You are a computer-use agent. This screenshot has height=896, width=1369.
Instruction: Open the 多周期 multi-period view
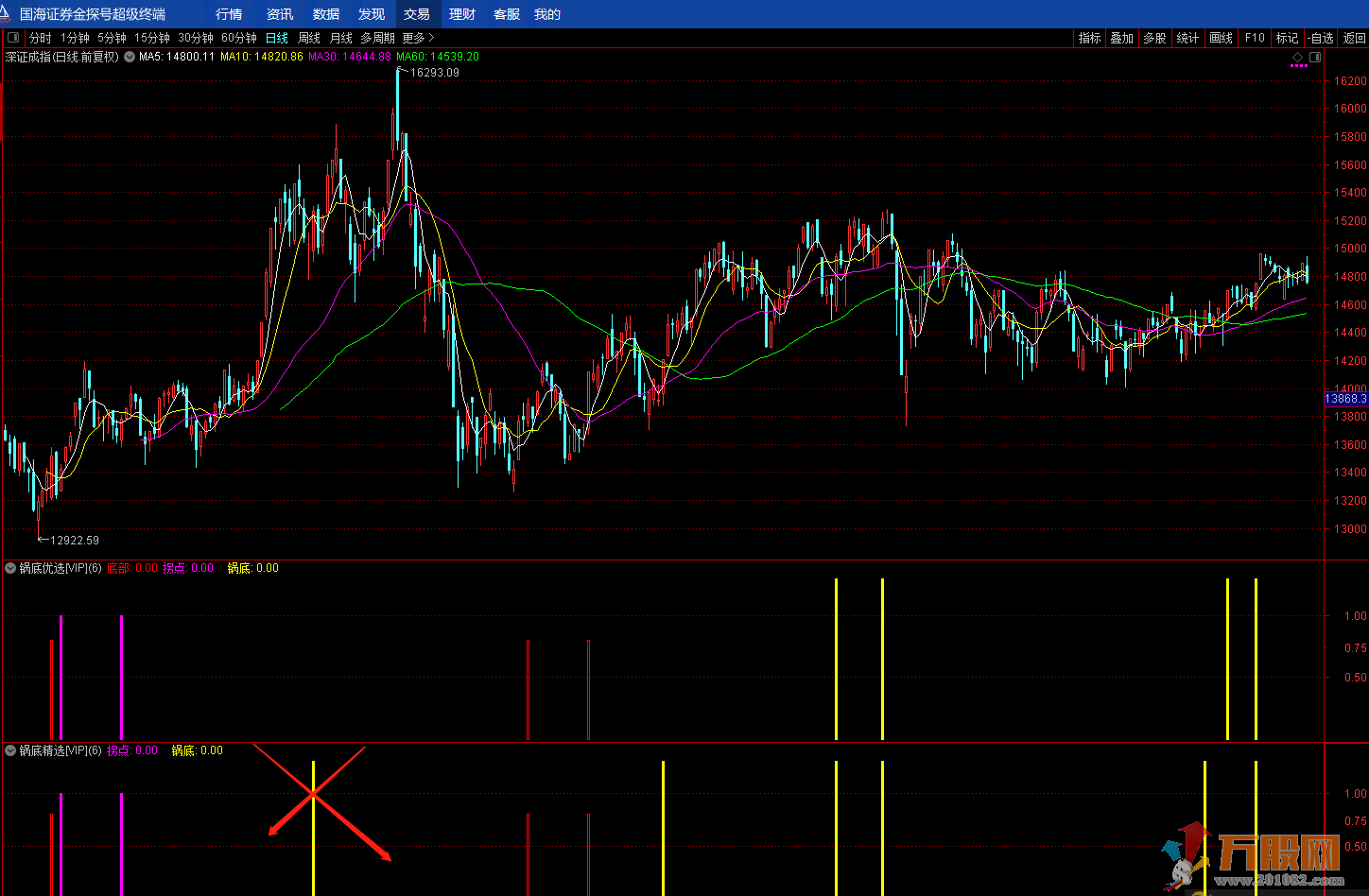click(377, 39)
